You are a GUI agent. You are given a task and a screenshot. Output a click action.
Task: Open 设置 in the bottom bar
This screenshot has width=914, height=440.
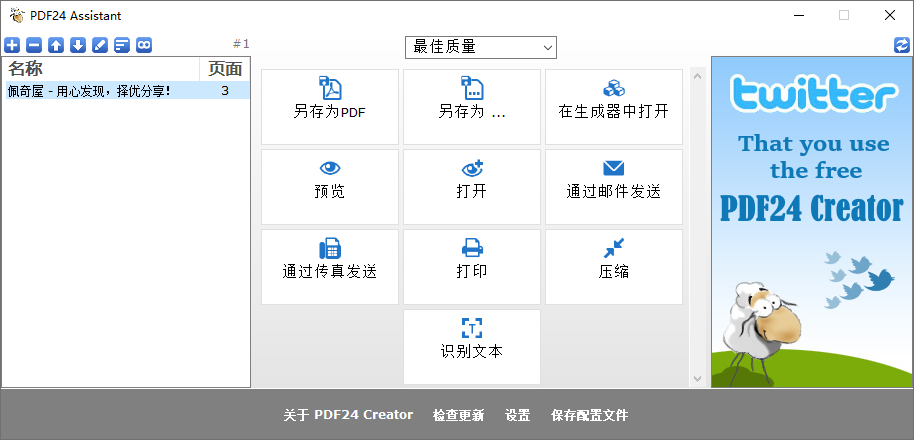(517, 415)
